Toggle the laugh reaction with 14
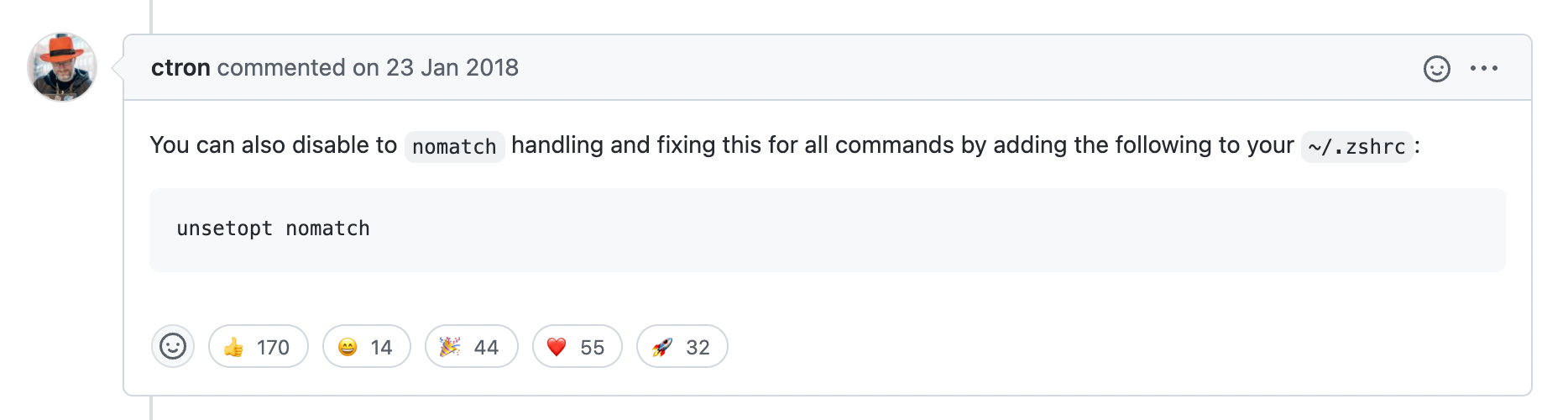The width and height of the screenshot is (1568, 420). [x=367, y=346]
